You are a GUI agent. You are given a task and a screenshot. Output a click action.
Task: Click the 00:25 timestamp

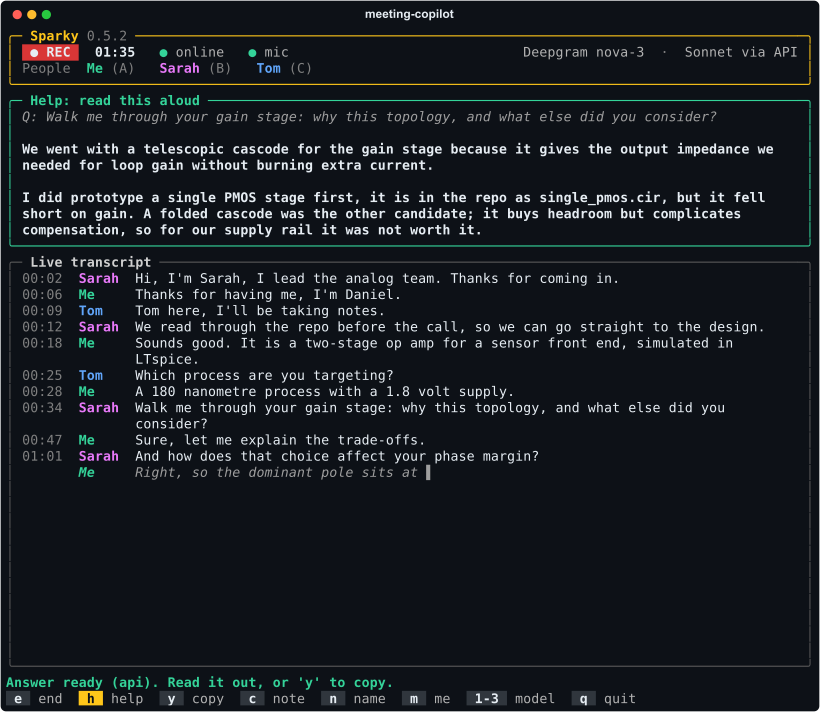(42, 376)
